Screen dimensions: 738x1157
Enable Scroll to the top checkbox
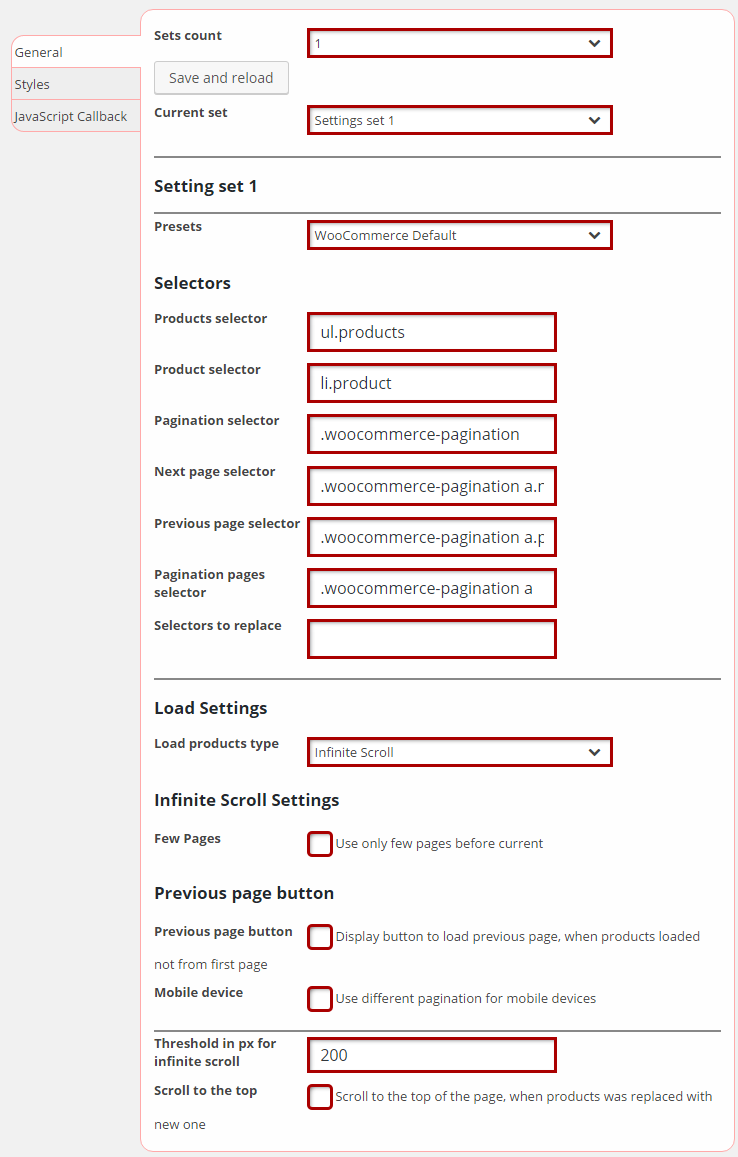pyautogui.click(x=320, y=1097)
